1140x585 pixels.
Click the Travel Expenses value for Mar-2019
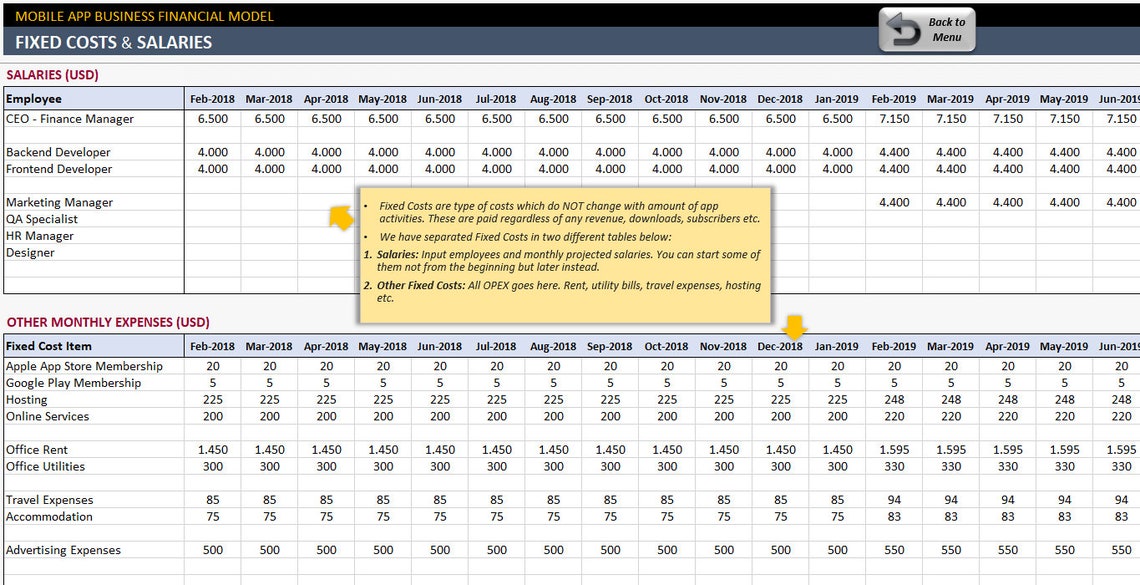(x=950, y=500)
